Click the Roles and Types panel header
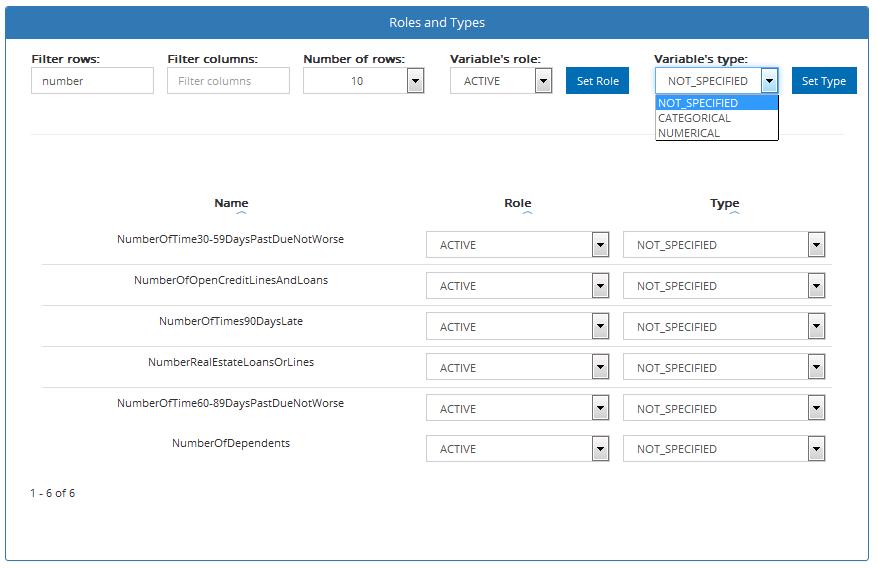The image size is (877, 569). coord(437,22)
